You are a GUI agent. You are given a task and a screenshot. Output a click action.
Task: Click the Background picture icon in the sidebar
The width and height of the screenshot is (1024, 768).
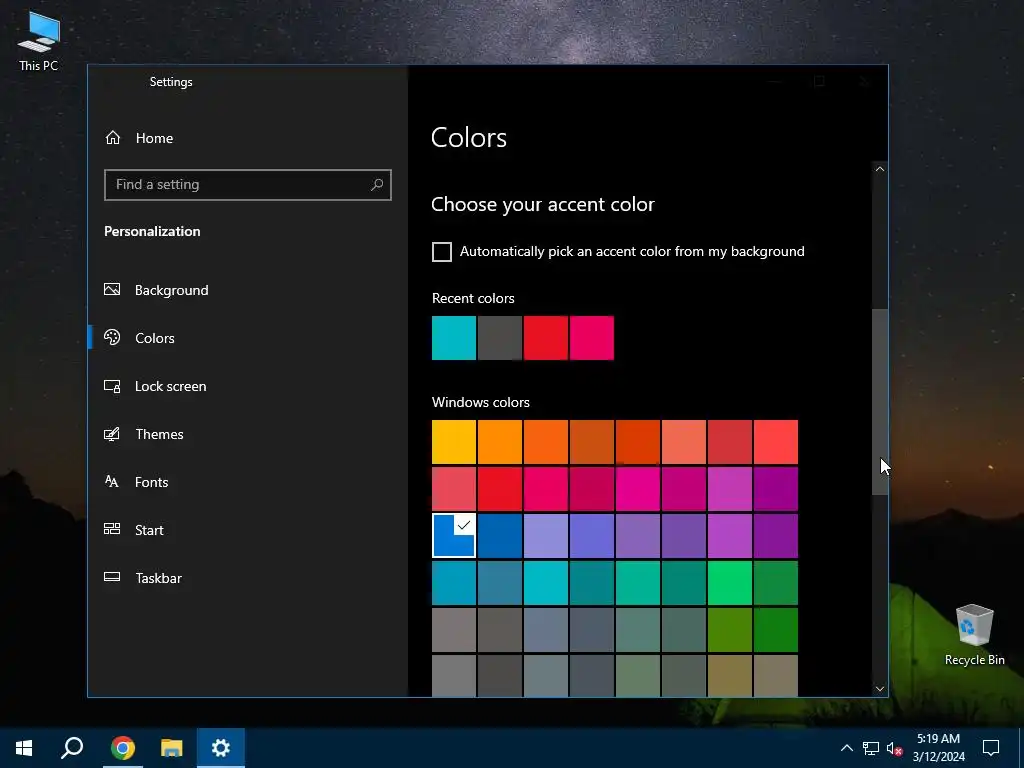click(112, 289)
